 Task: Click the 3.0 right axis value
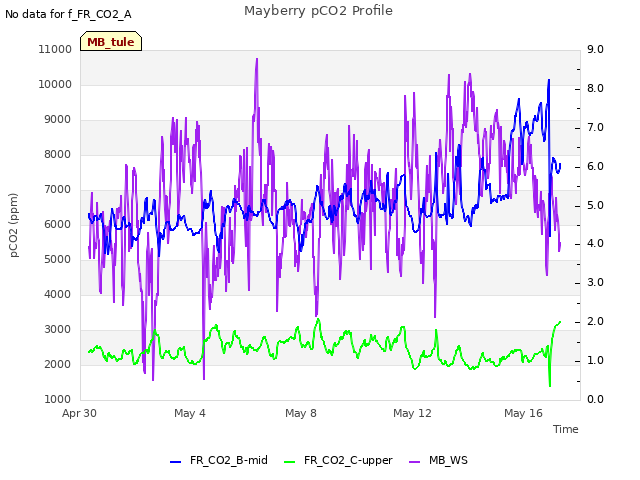point(595,282)
